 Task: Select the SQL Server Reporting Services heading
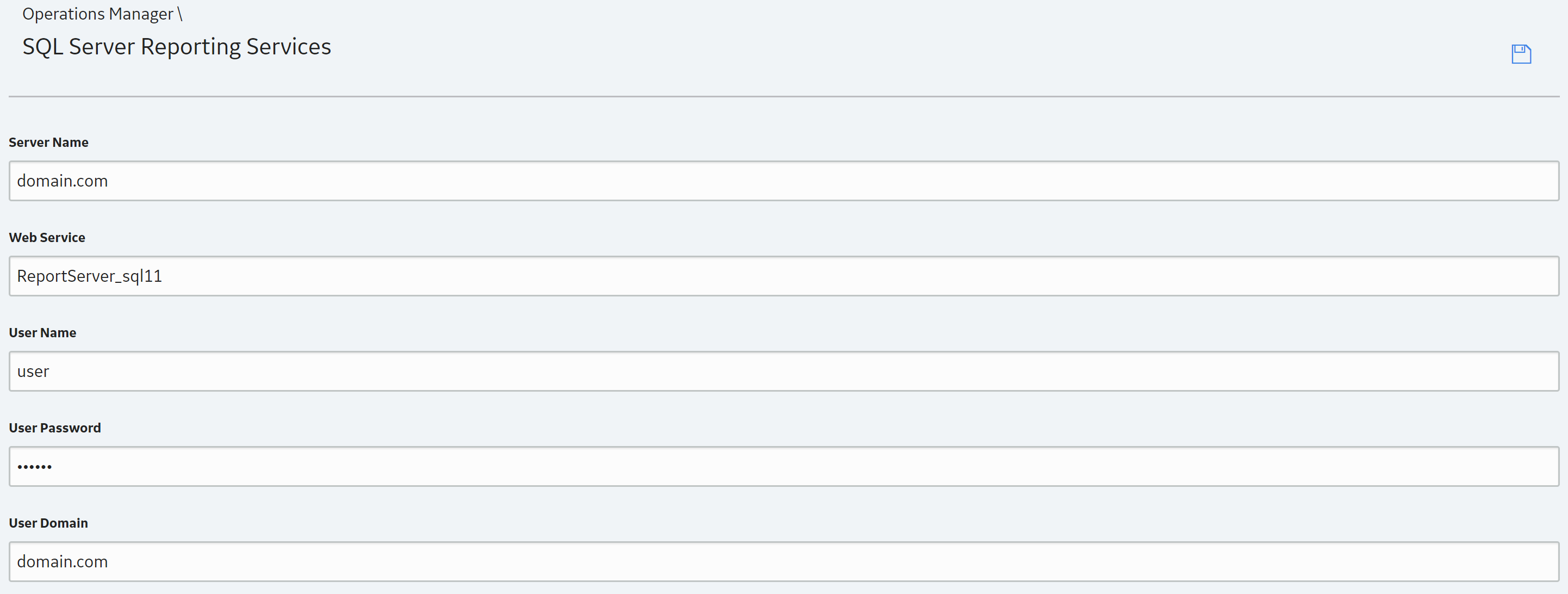tap(177, 47)
